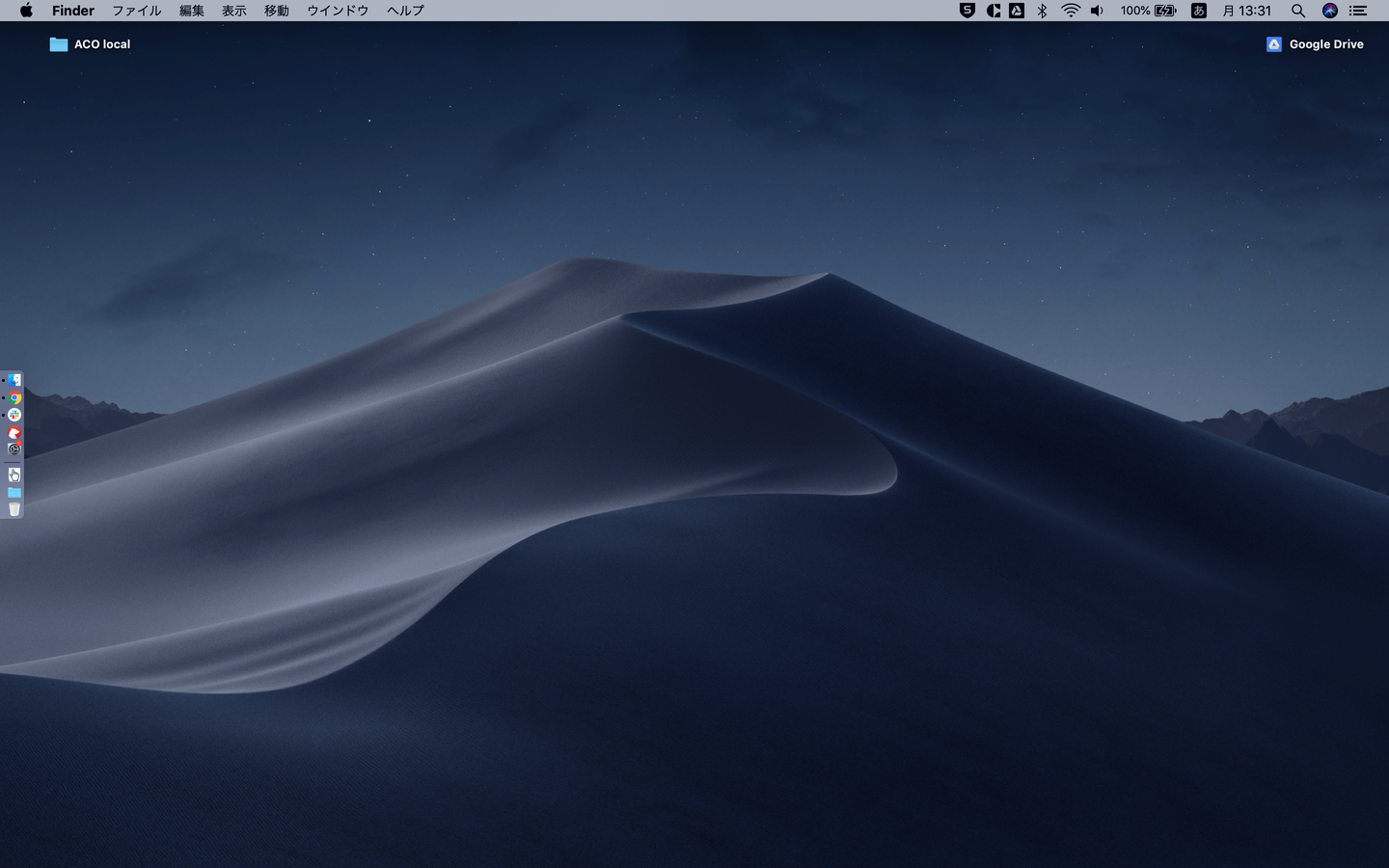
Task: Open the volume control in menu bar
Action: 1097,11
